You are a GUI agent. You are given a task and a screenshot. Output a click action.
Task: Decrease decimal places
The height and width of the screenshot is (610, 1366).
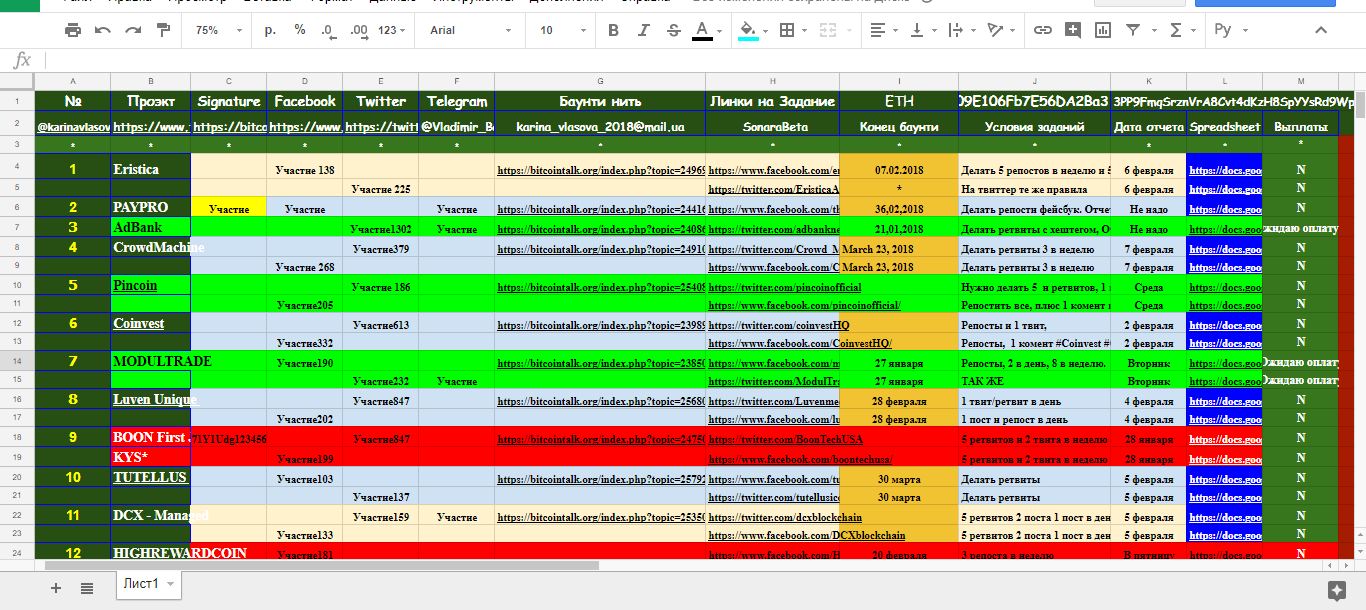click(328, 30)
